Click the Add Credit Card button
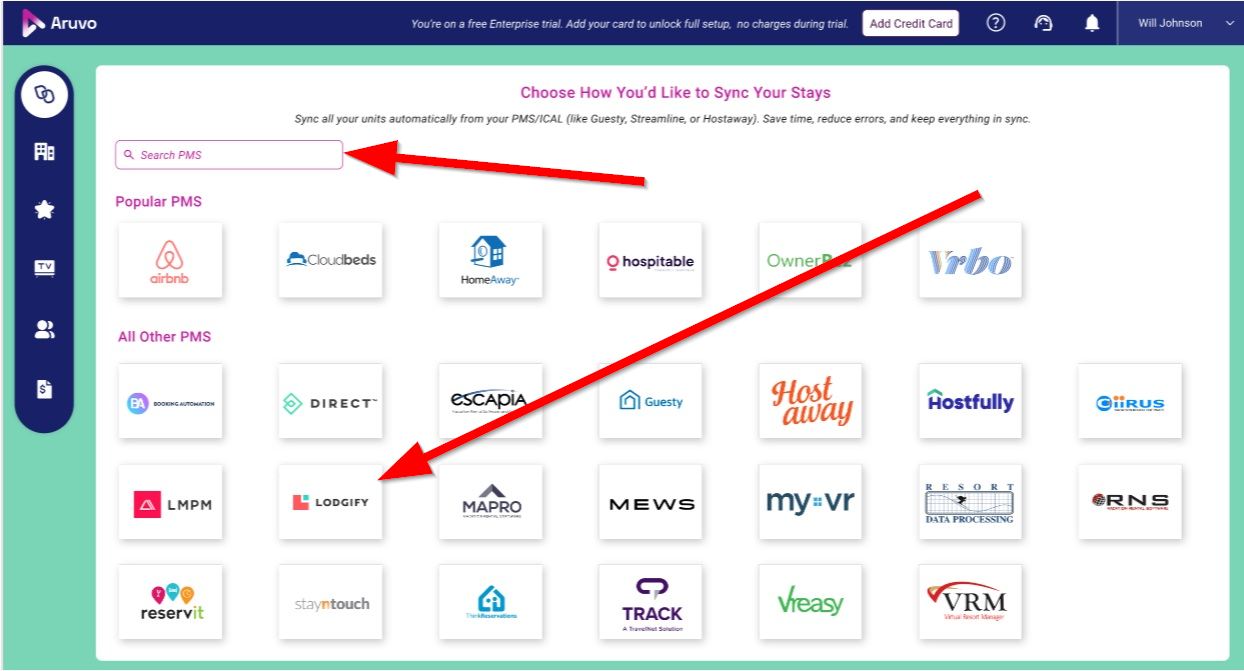The image size is (1244, 671). [x=911, y=23]
